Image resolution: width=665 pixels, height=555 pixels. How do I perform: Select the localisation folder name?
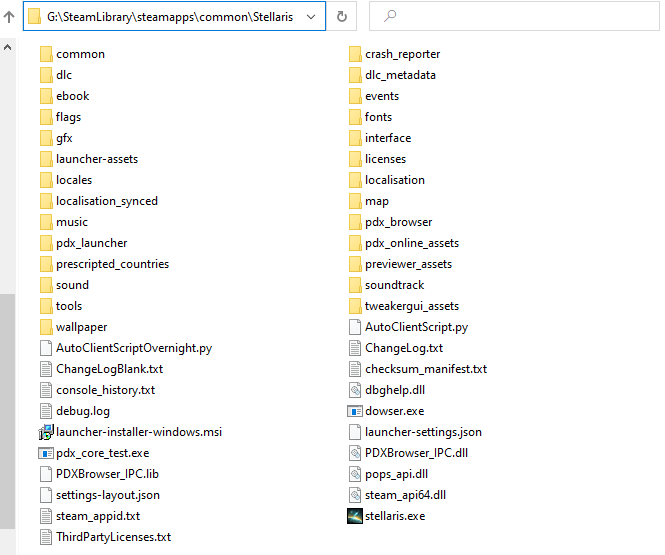tap(395, 180)
